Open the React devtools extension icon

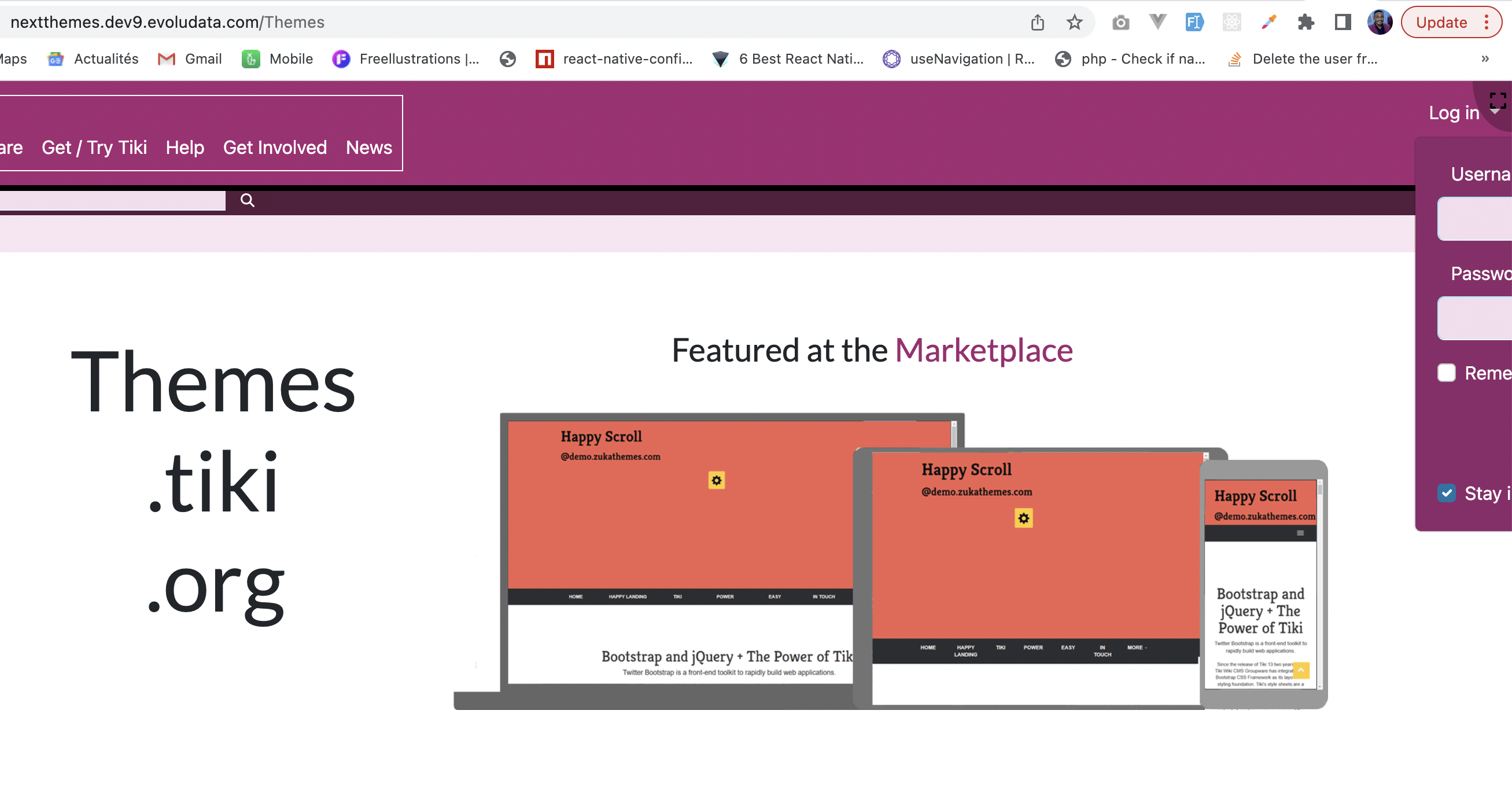(1231, 23)
